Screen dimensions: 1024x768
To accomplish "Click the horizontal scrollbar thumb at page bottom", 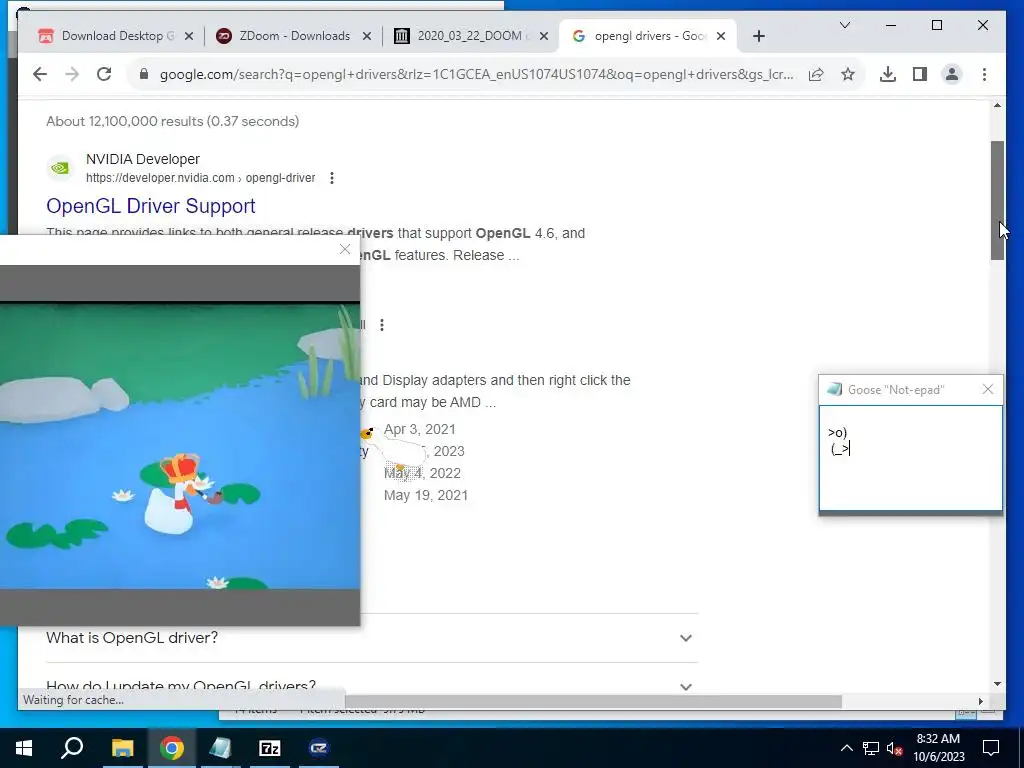I will [593, 701].
